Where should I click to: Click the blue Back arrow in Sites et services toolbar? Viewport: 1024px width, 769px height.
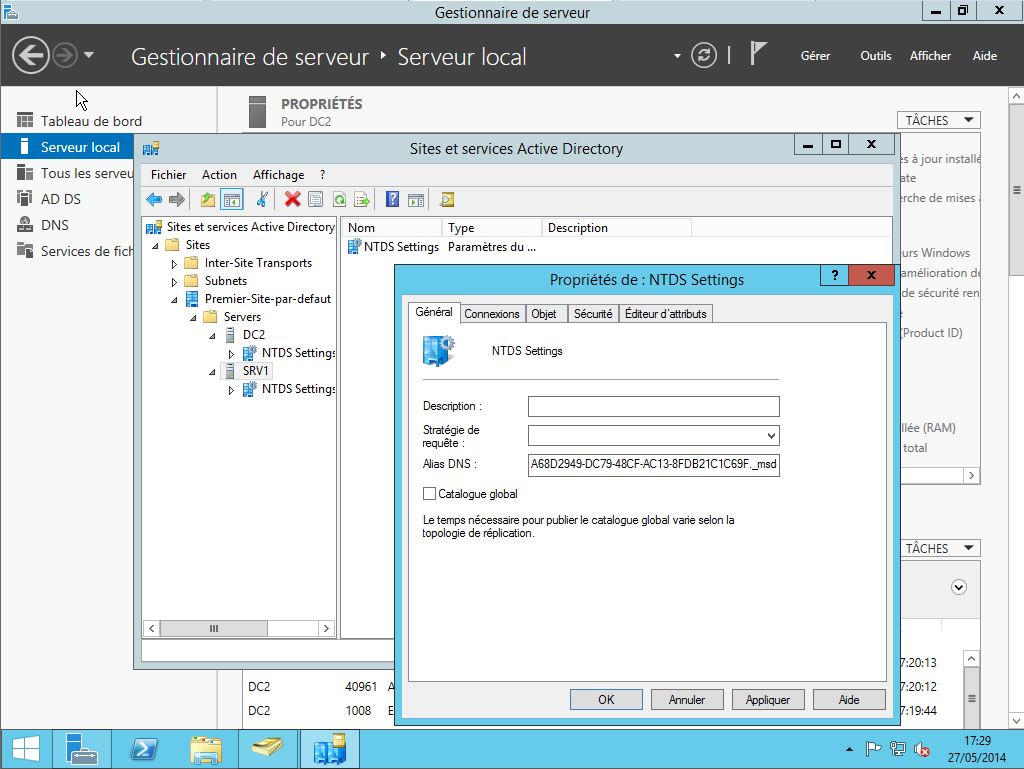point(154,200)
